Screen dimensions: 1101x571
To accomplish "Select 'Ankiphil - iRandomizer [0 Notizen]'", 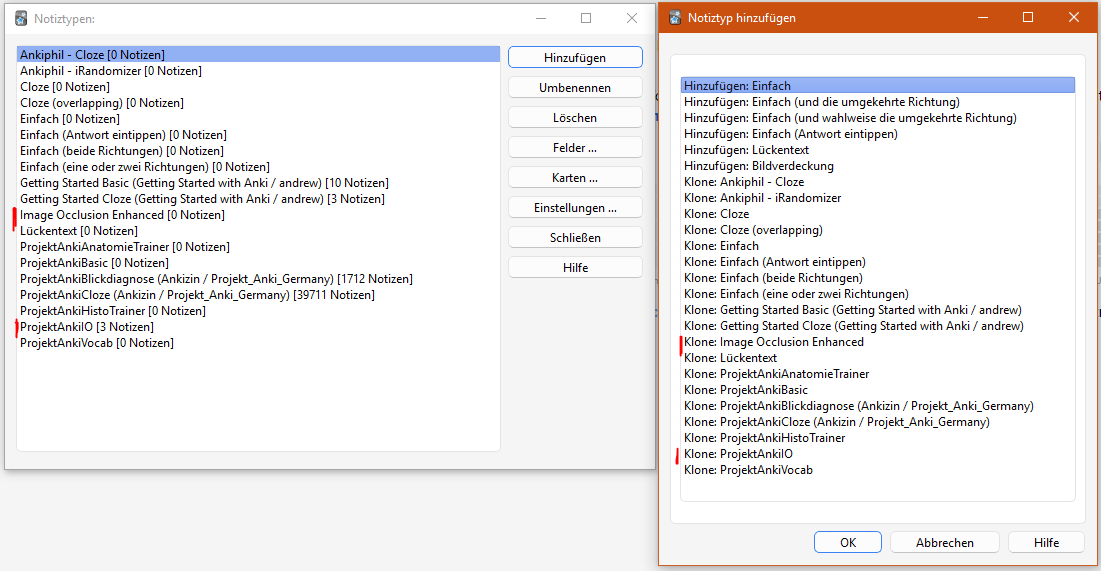I will tap(258, 71).
